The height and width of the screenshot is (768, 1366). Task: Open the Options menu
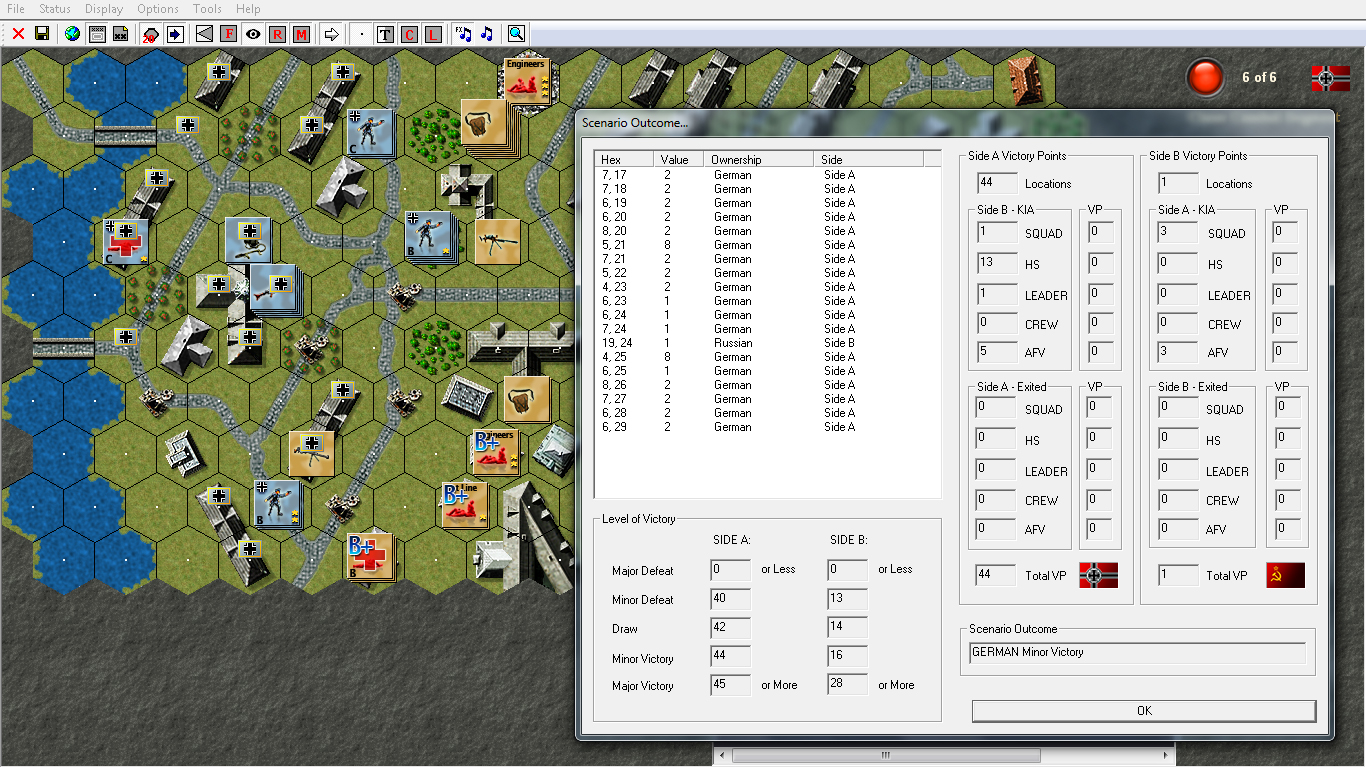[158, 9]
